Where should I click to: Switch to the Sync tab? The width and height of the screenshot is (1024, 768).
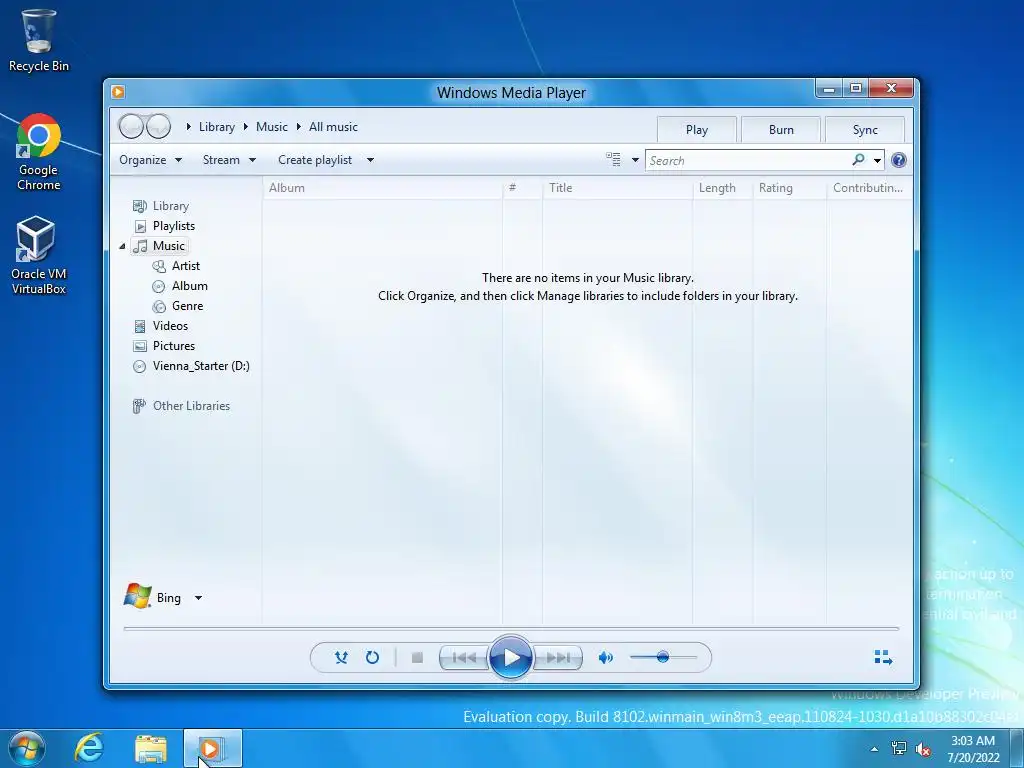(865, 130)
